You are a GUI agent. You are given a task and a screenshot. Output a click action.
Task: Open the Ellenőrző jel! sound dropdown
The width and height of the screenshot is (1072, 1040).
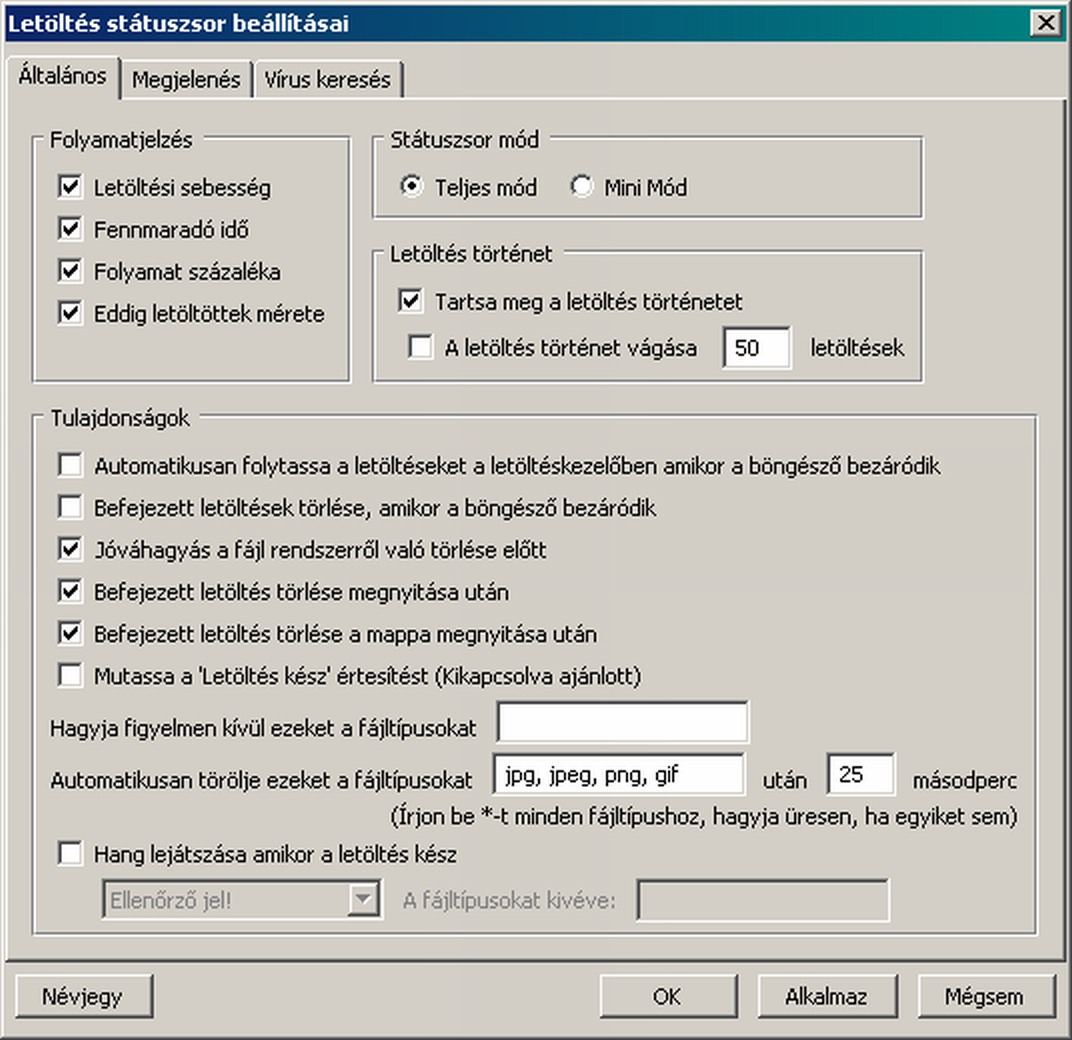click(362, 900)
